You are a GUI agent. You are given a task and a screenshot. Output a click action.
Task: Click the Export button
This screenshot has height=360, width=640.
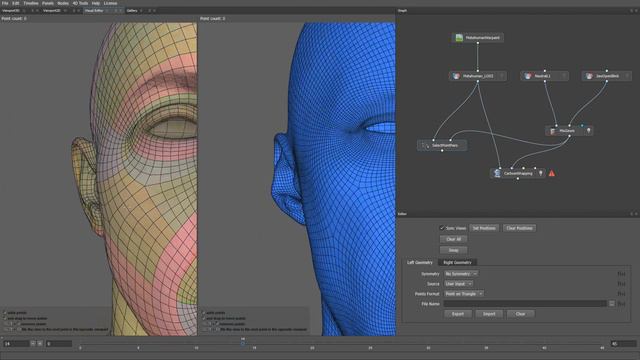coord(458,314)
